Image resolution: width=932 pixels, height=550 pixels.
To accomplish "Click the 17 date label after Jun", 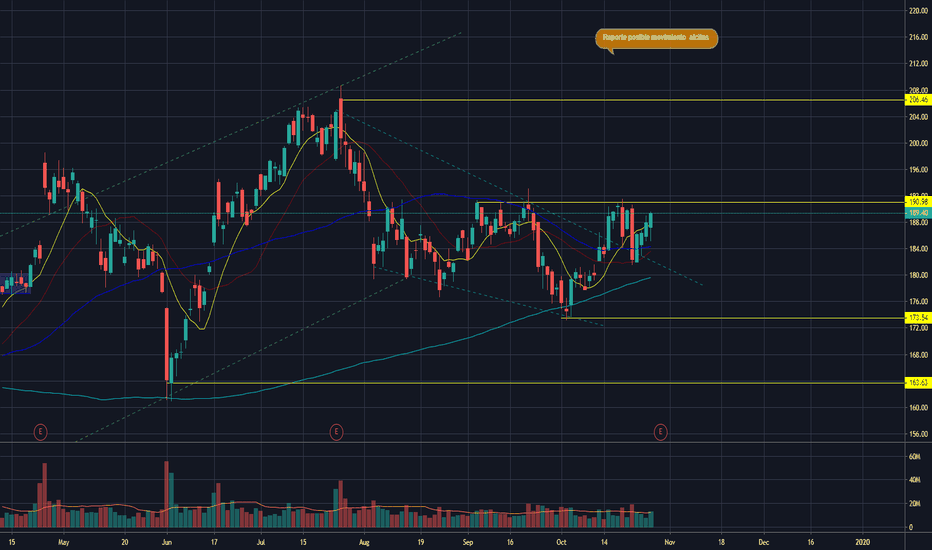I will pyautogui.click(x=214, y=542).
